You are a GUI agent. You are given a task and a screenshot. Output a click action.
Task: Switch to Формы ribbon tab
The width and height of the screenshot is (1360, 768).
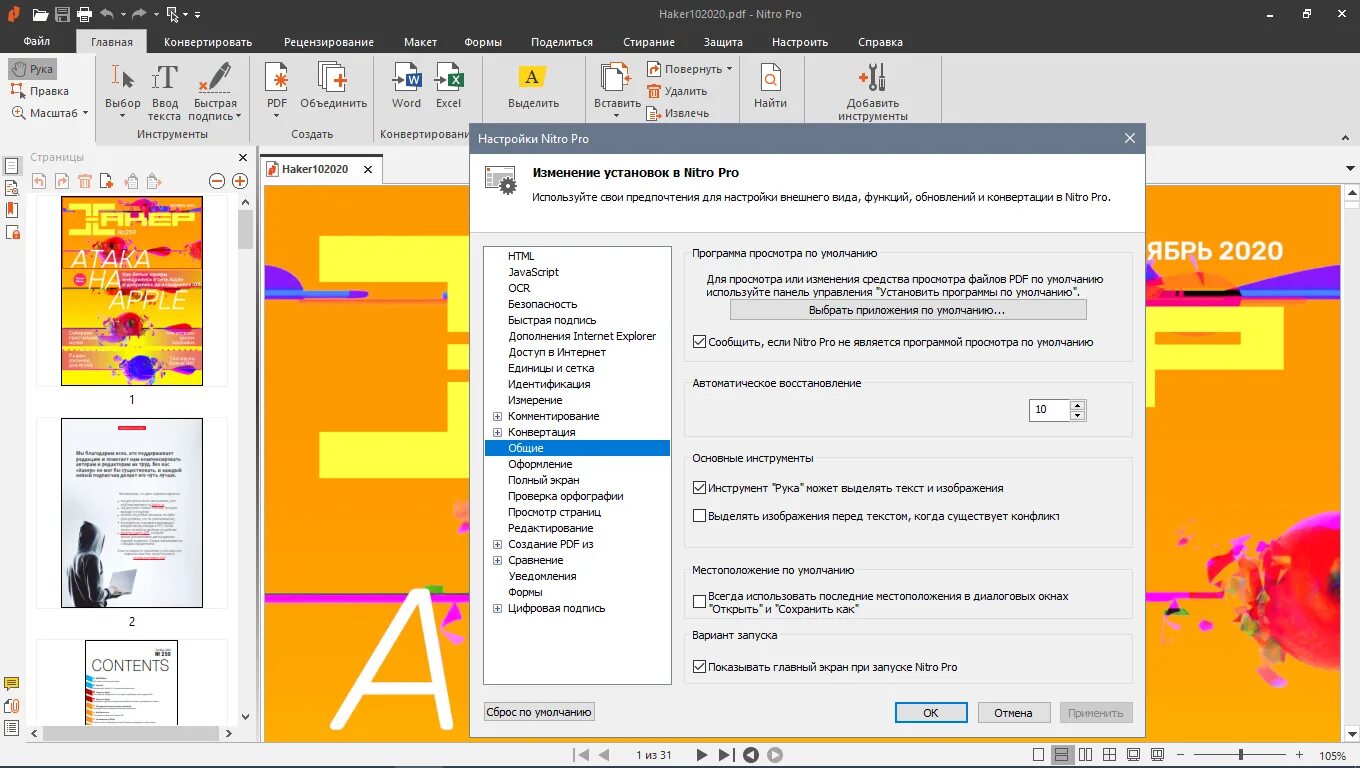coord(483,42)
